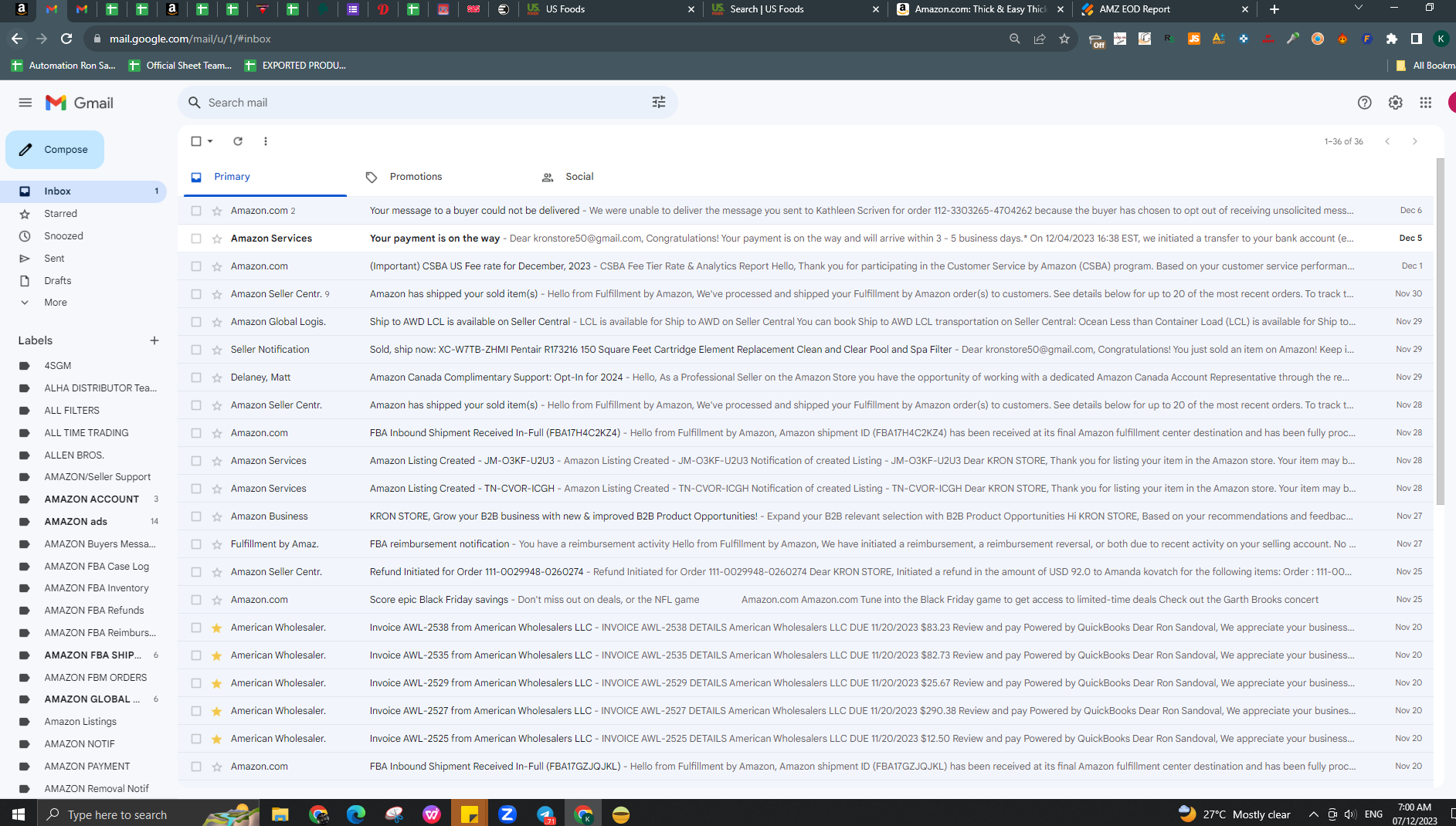Open Gmail Settings gear icon
Screen dimensions: 1456x826
pos(1395,103)
